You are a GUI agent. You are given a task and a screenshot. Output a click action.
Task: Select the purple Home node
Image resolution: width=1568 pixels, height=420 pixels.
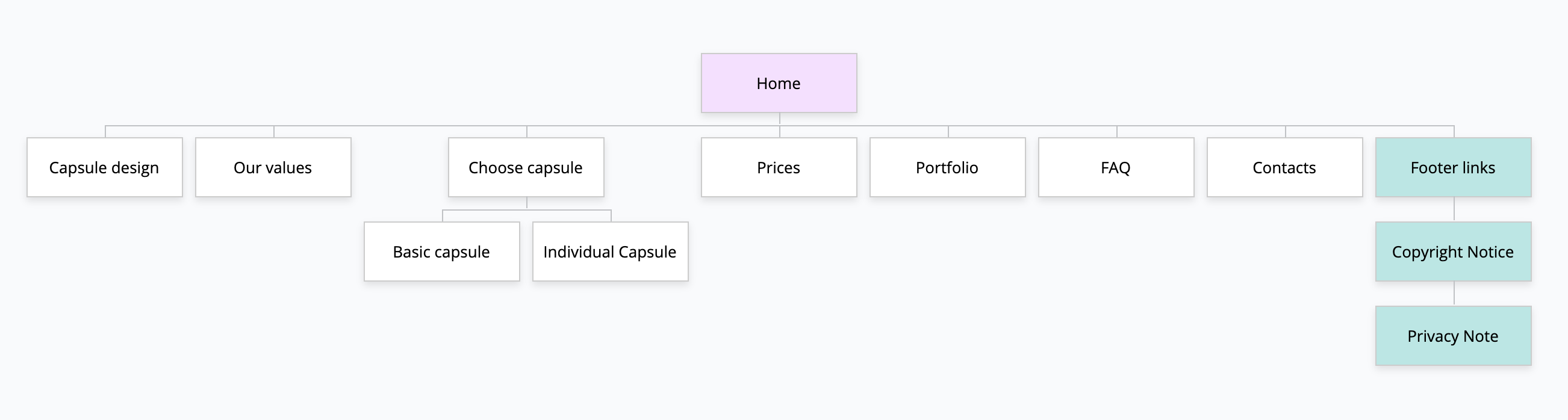point(779,84)
